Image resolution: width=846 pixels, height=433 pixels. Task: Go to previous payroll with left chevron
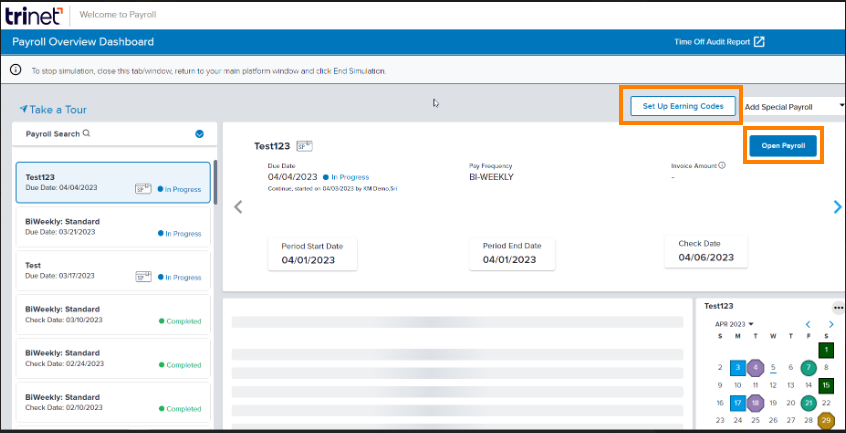[238, 207]
